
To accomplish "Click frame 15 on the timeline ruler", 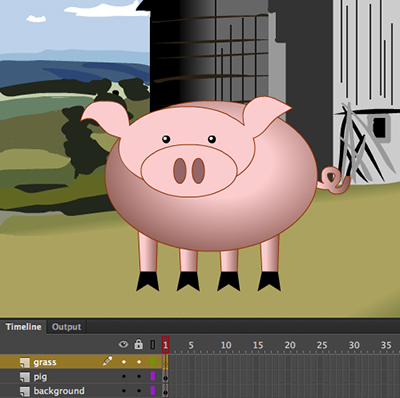I will point(258,345).
